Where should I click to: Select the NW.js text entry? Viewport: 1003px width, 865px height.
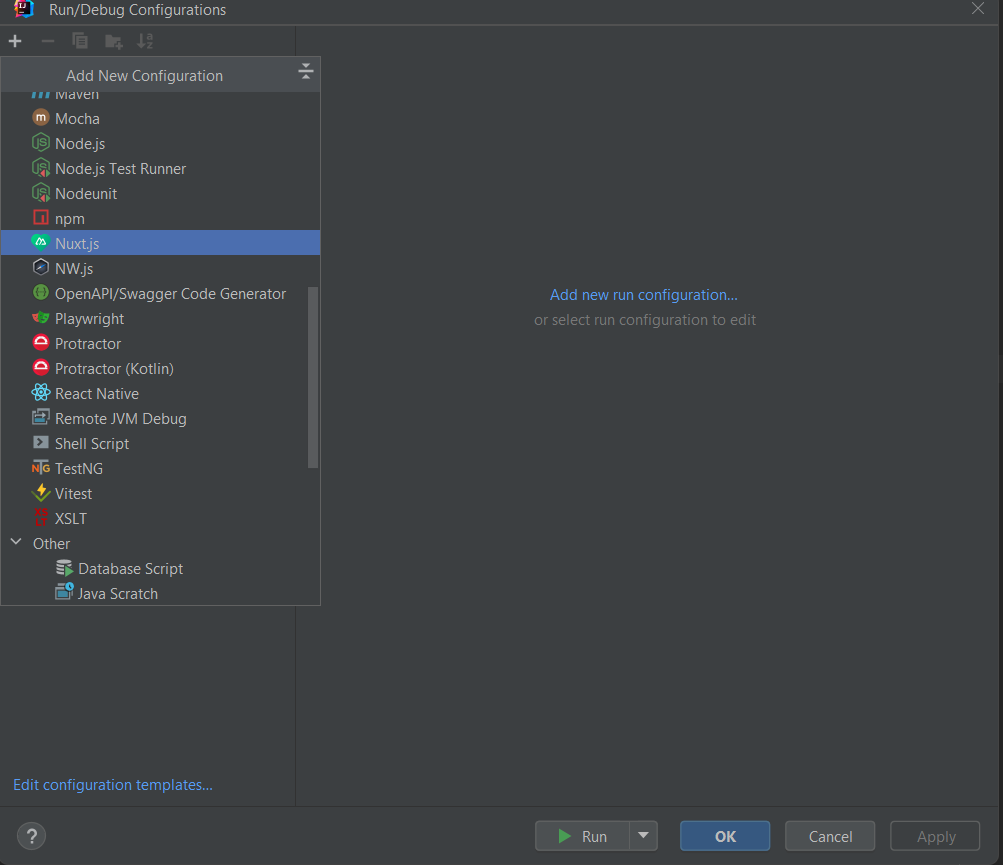pos(74,269)
